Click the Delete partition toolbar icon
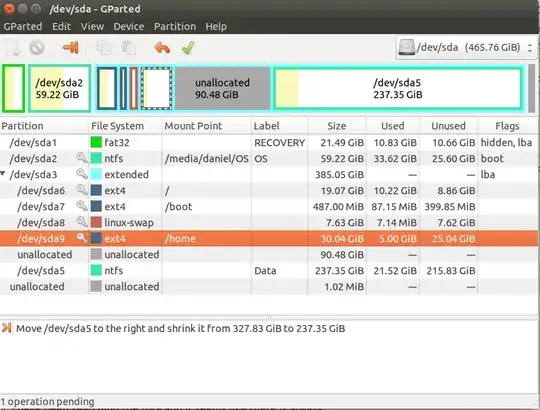The image size is (540, 410). [x=37, y=48]
